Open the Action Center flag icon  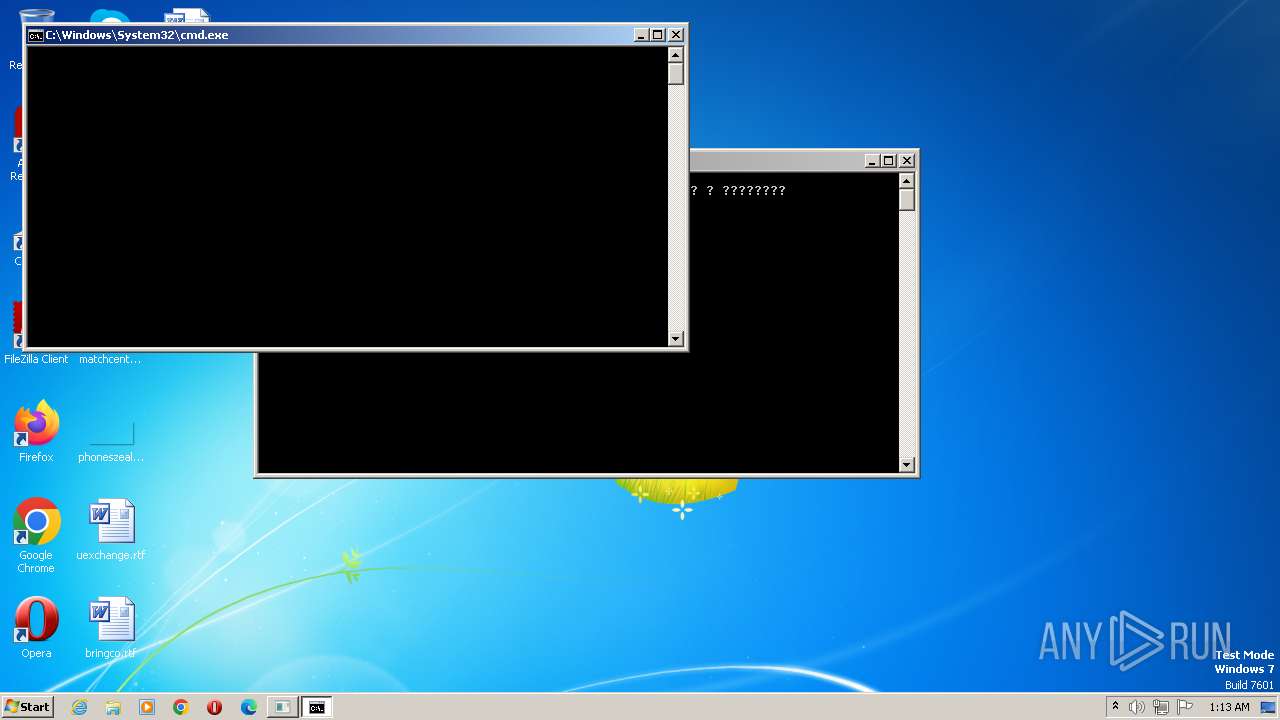tap(1185, 707)
